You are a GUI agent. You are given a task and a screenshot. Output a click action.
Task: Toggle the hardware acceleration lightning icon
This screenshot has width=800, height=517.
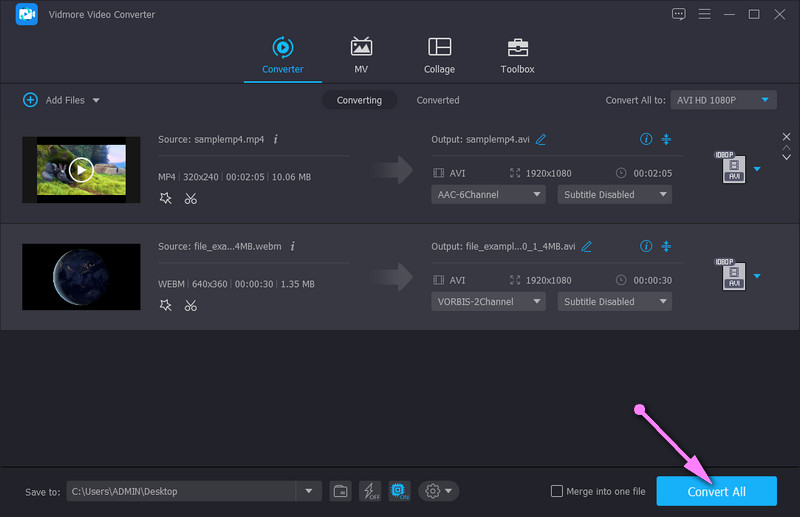point(370,490)
